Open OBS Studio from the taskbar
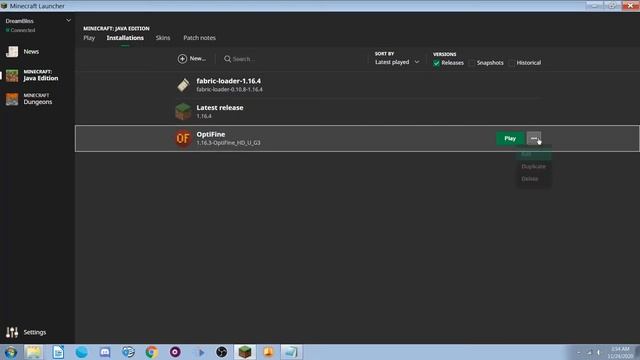 click(x=221, y=352)
